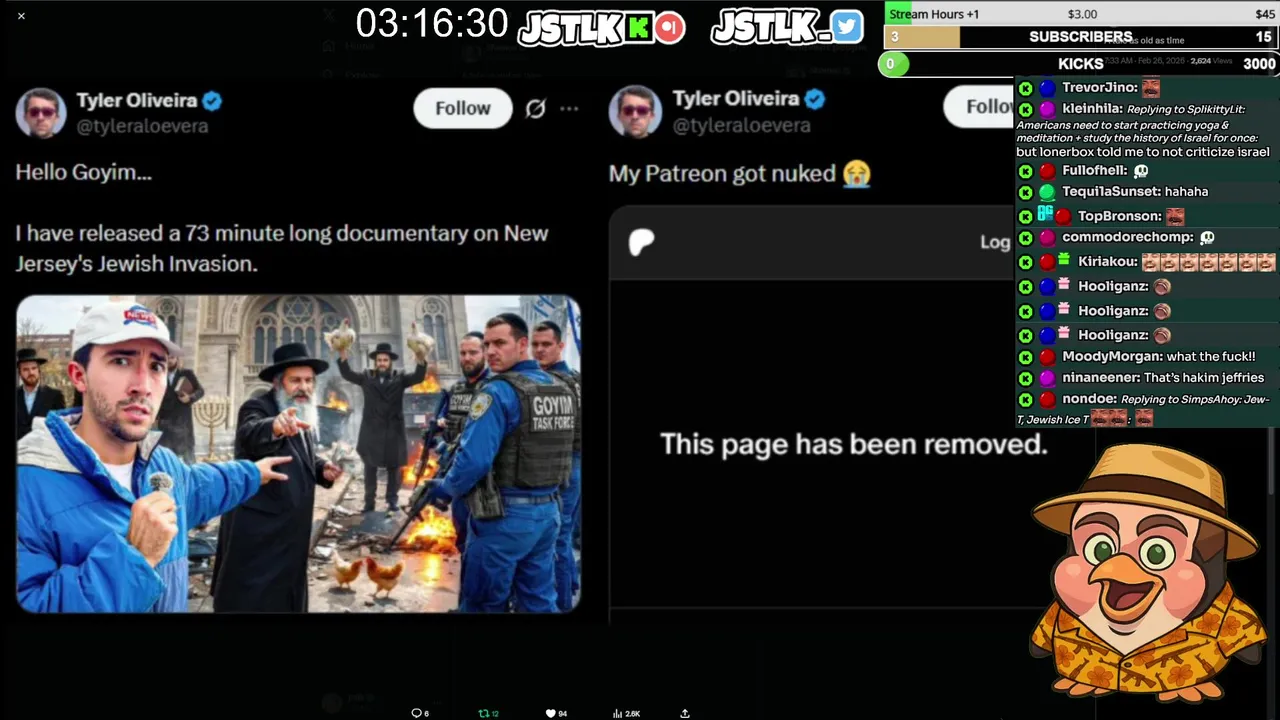The image size is (1280, 720).
Task: Click the green 0 badge on Kicks bar
Action: click(x=893, y=64)
